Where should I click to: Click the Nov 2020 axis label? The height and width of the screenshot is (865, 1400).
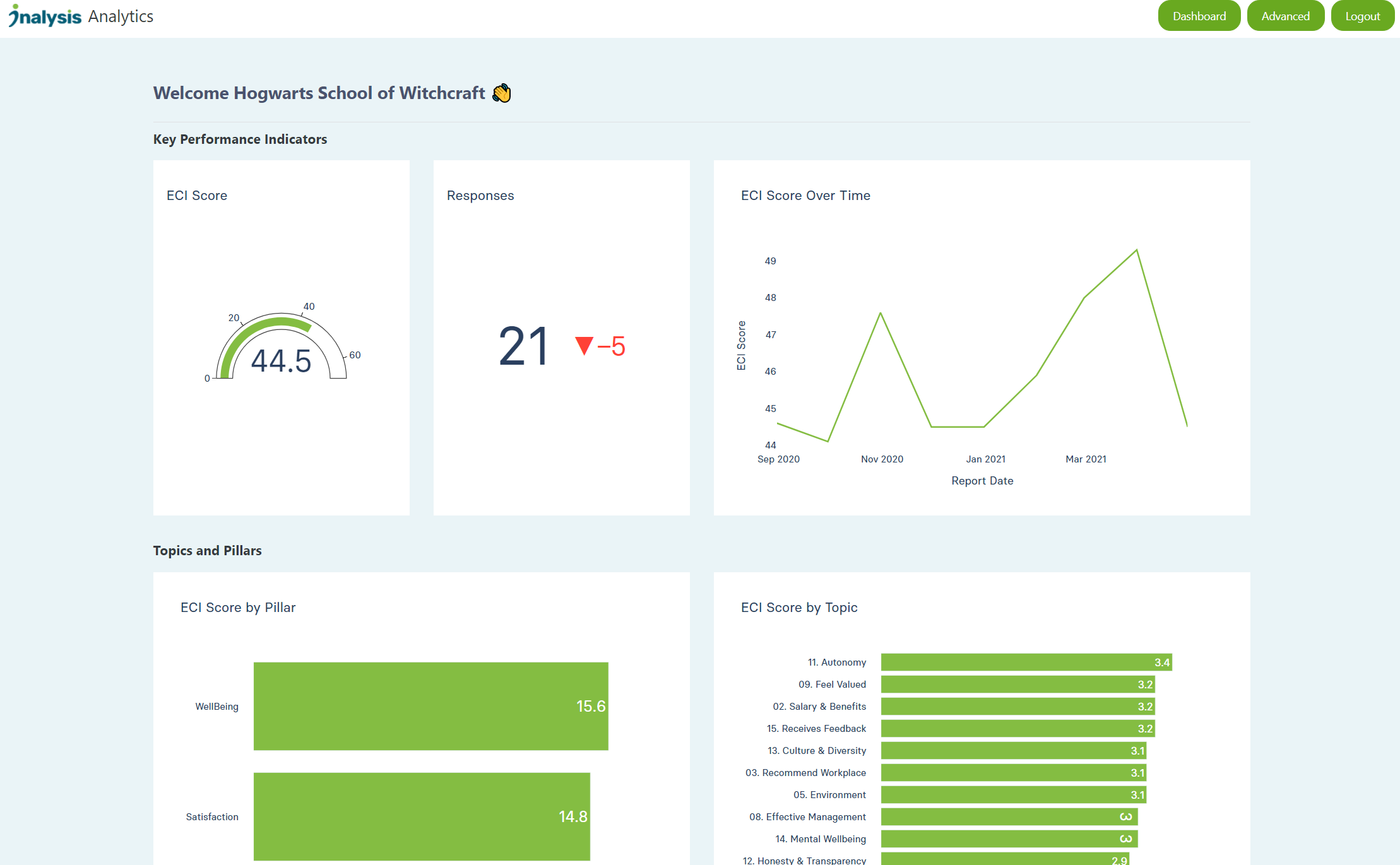point(882,459)
